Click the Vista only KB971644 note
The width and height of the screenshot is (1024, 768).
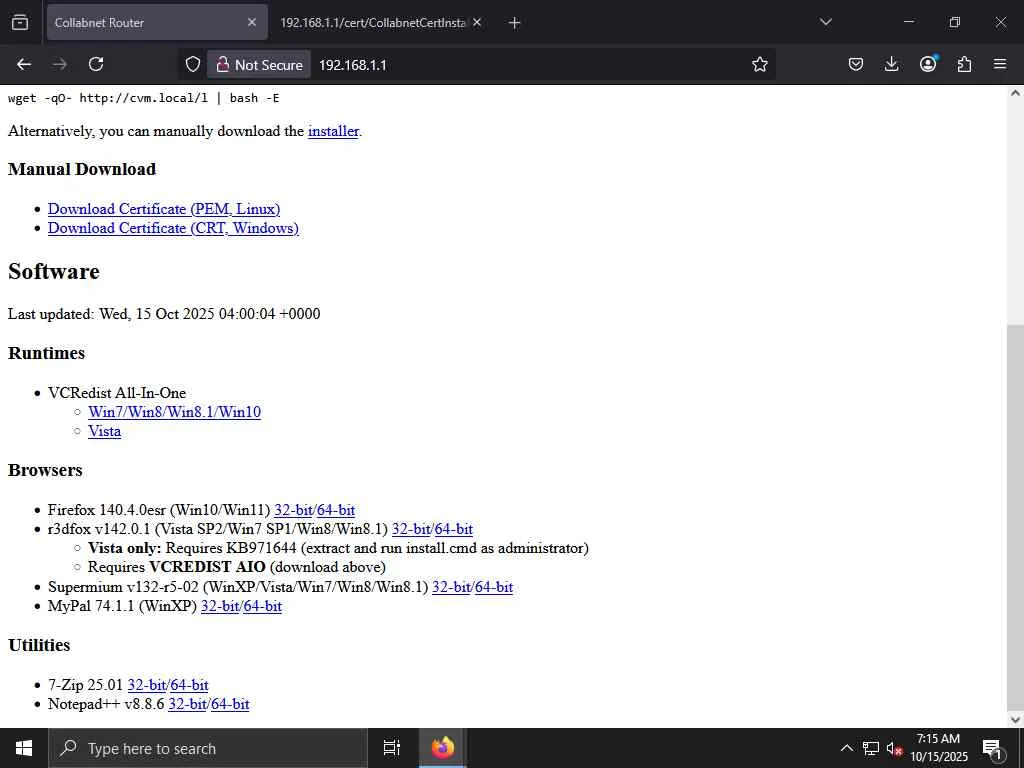[x=338, y=549]
